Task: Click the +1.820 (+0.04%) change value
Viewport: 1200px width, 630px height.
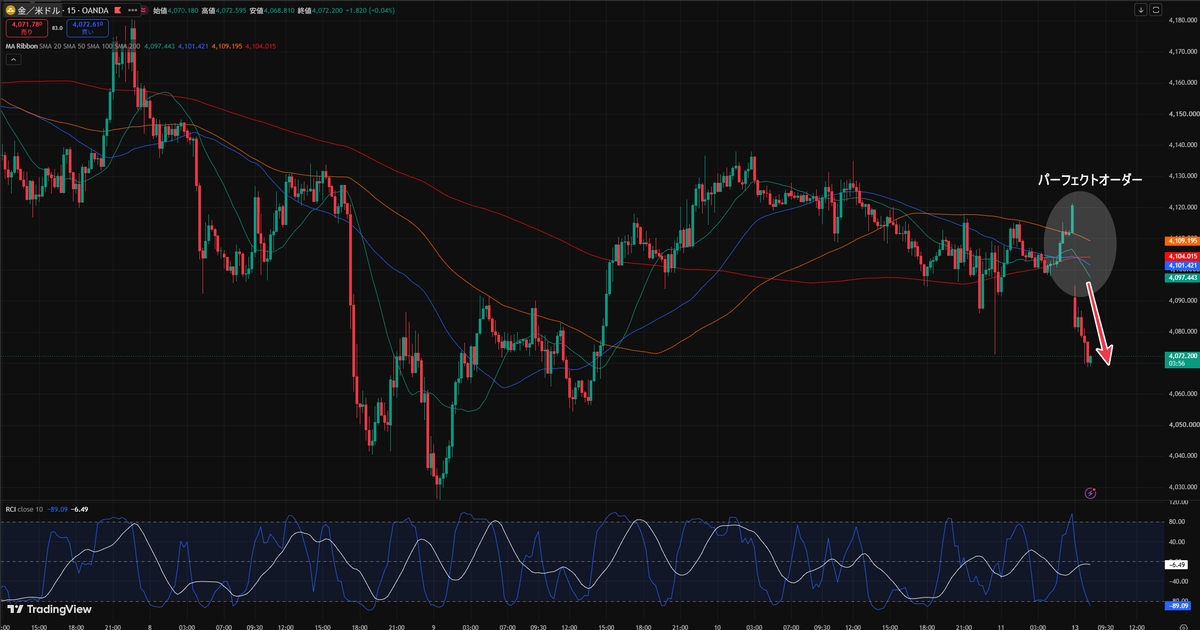Action: coord(372,10)
